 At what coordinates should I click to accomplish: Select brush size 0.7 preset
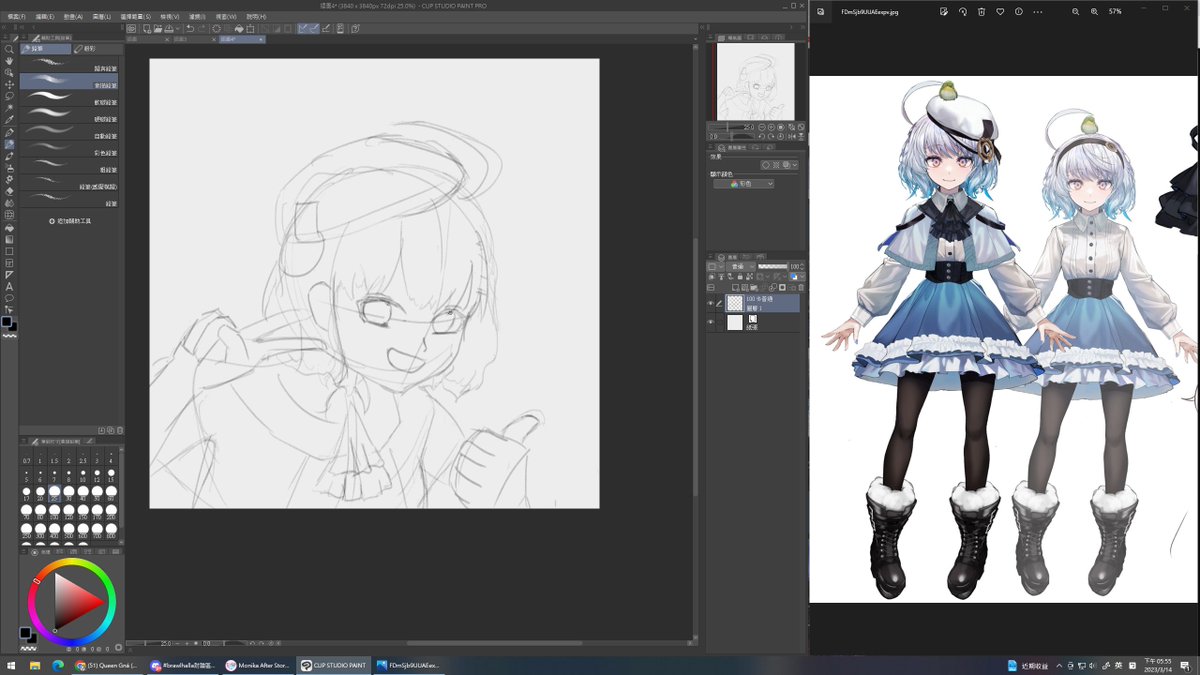point(27,455)
